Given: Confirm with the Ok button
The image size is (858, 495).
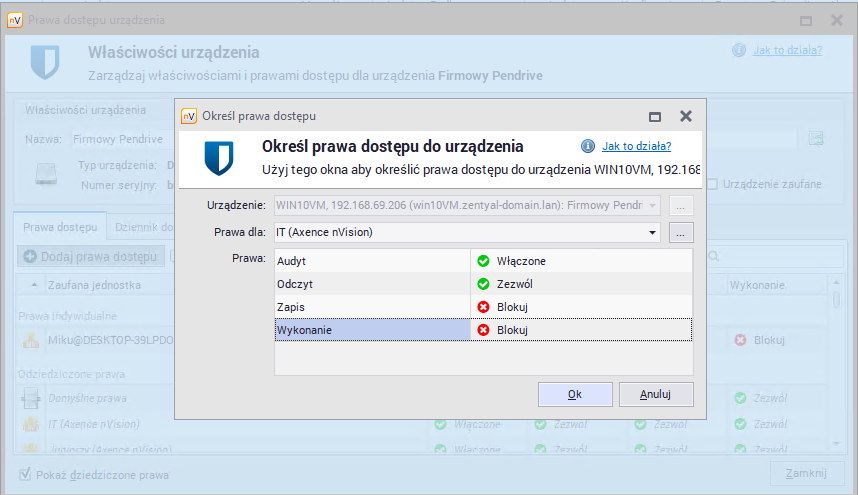Looking at the screenshot, I should click(x=575, y=394).
